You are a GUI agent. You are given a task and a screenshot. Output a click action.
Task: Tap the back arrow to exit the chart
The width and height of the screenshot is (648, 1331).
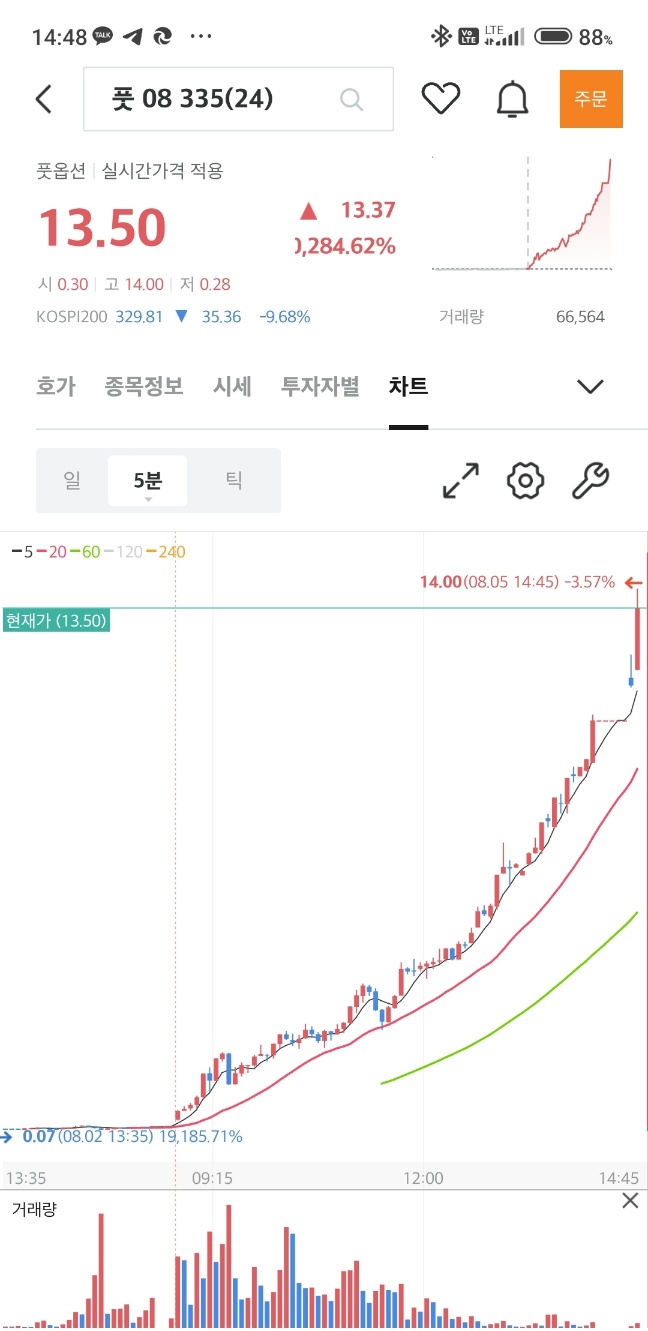42,98
